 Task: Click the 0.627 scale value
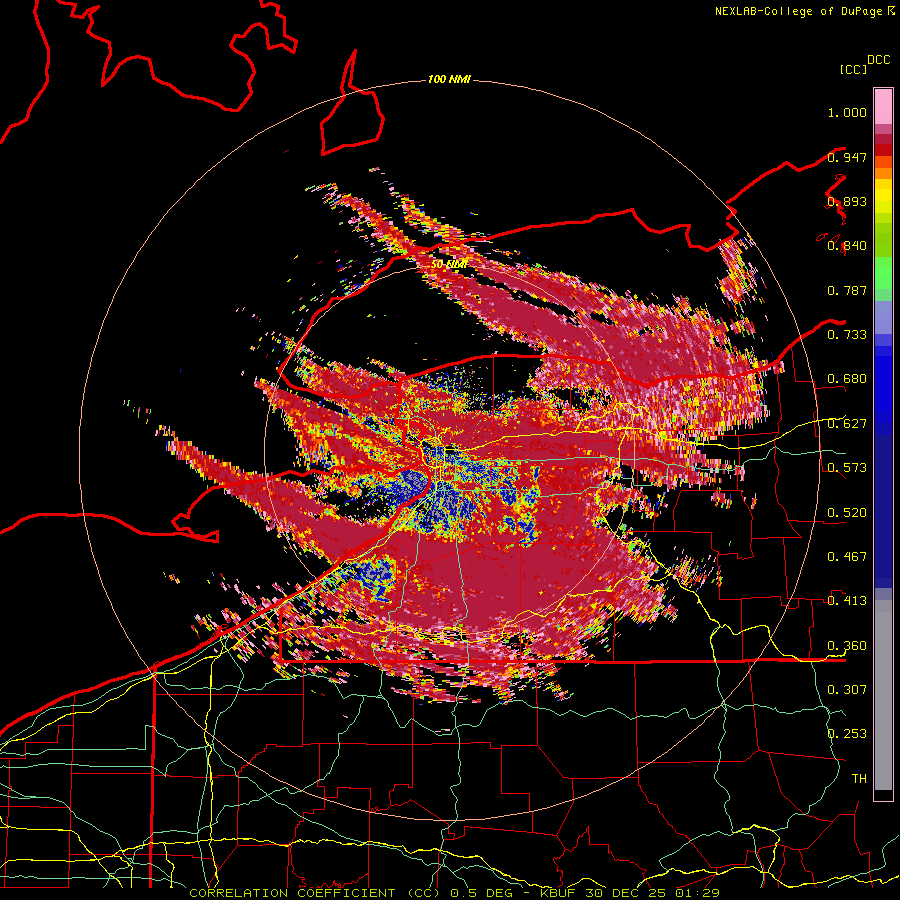tap(847, 424)
